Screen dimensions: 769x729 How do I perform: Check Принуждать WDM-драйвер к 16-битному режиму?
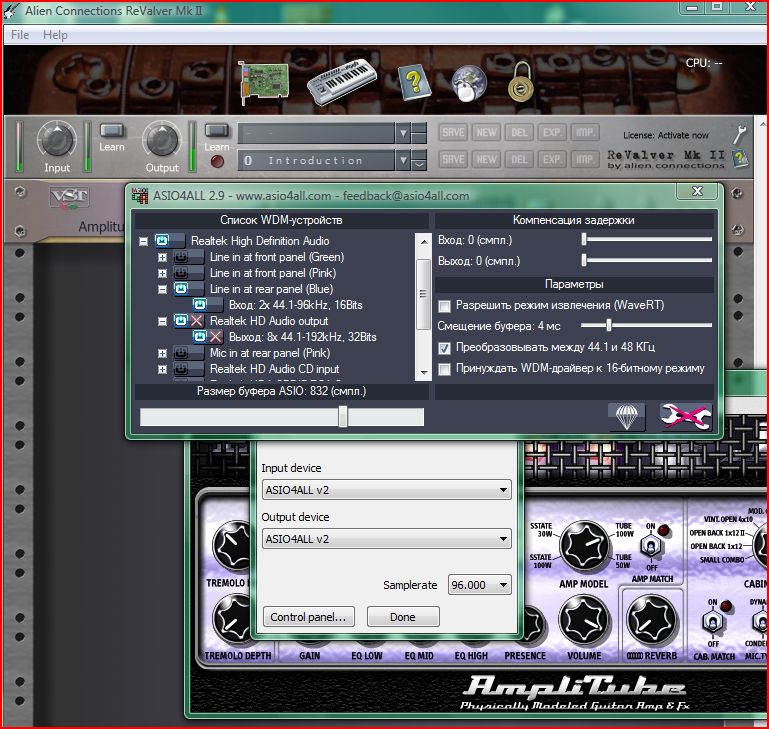click(444, 369)
